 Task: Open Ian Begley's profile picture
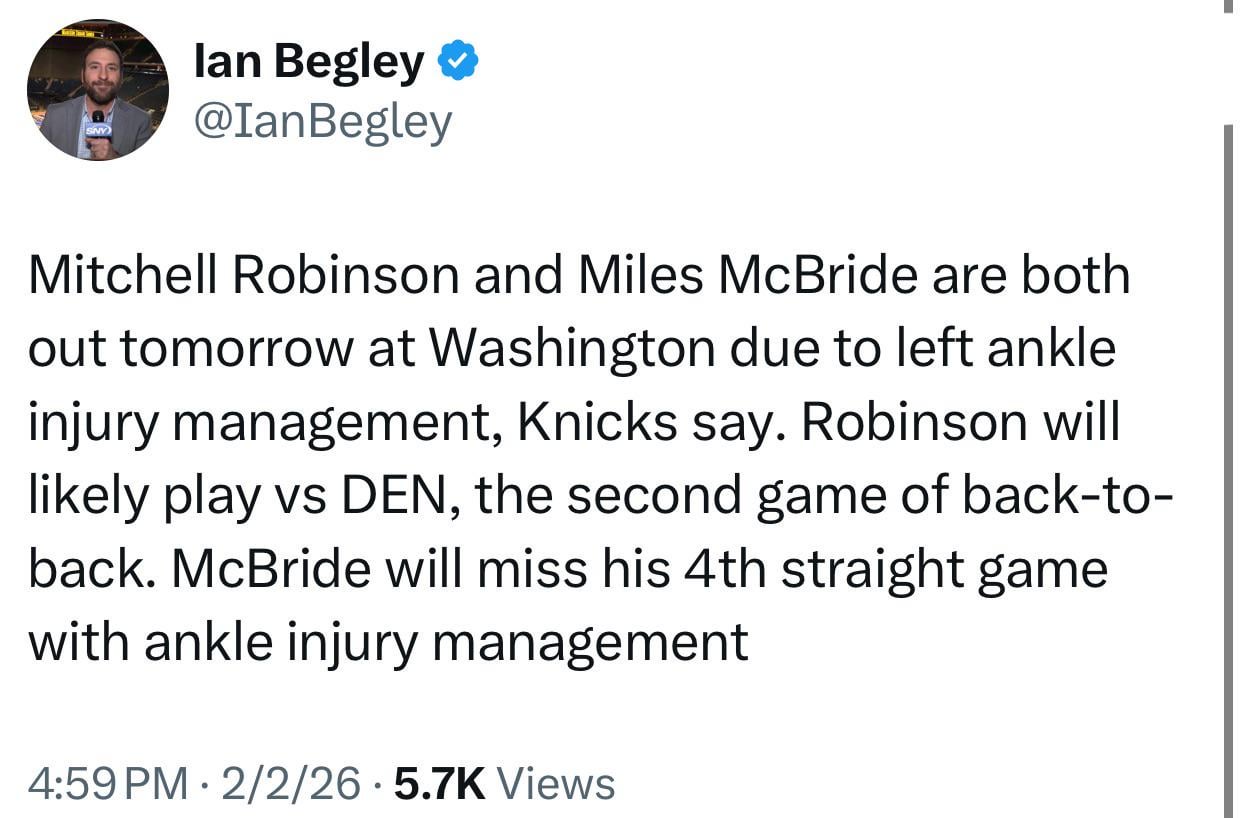[98, 90]
